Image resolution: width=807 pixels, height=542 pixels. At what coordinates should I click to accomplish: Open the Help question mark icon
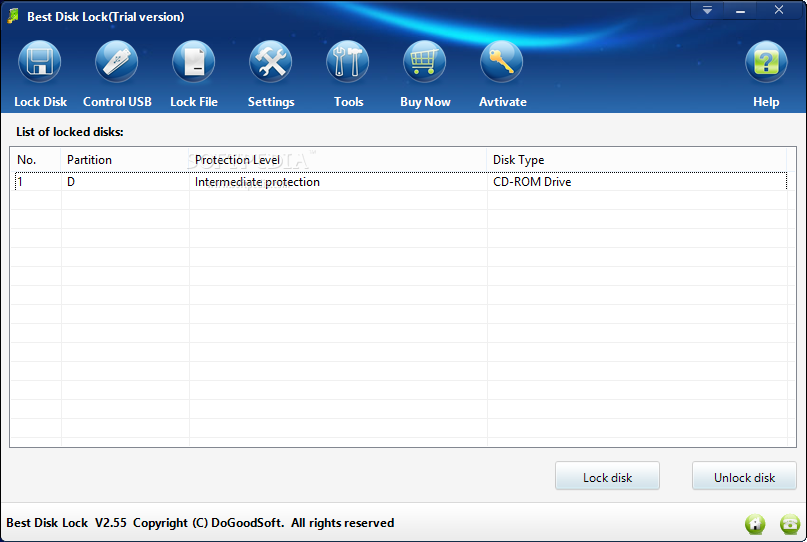[x=766, y=62]
